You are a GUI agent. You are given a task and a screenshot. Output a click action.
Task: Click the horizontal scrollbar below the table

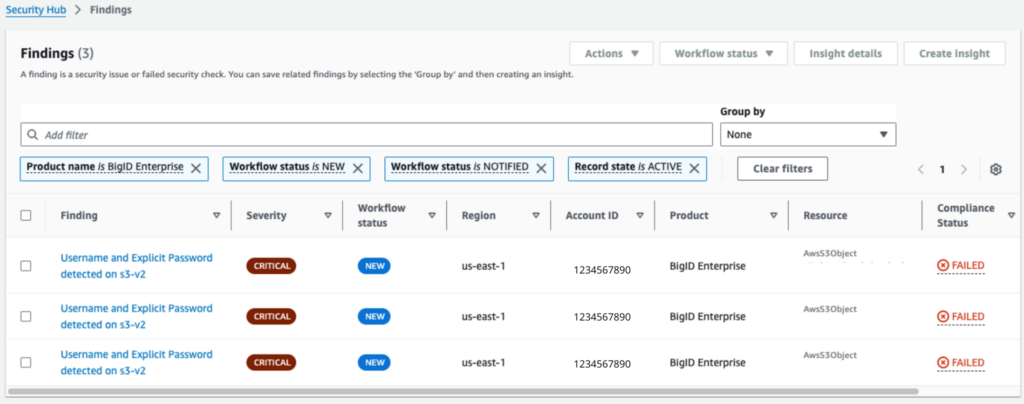pos(462,391)
